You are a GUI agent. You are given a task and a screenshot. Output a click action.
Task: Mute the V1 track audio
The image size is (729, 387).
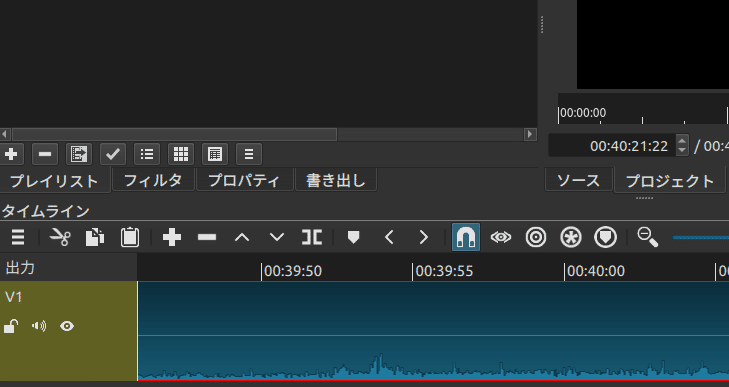39,326
